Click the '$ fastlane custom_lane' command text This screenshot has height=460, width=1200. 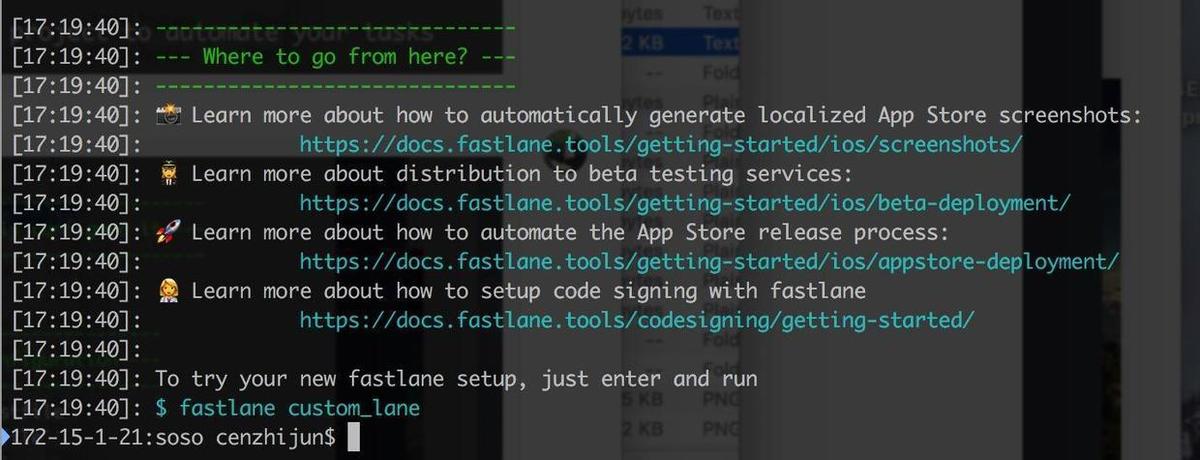(x=288, y=408)
